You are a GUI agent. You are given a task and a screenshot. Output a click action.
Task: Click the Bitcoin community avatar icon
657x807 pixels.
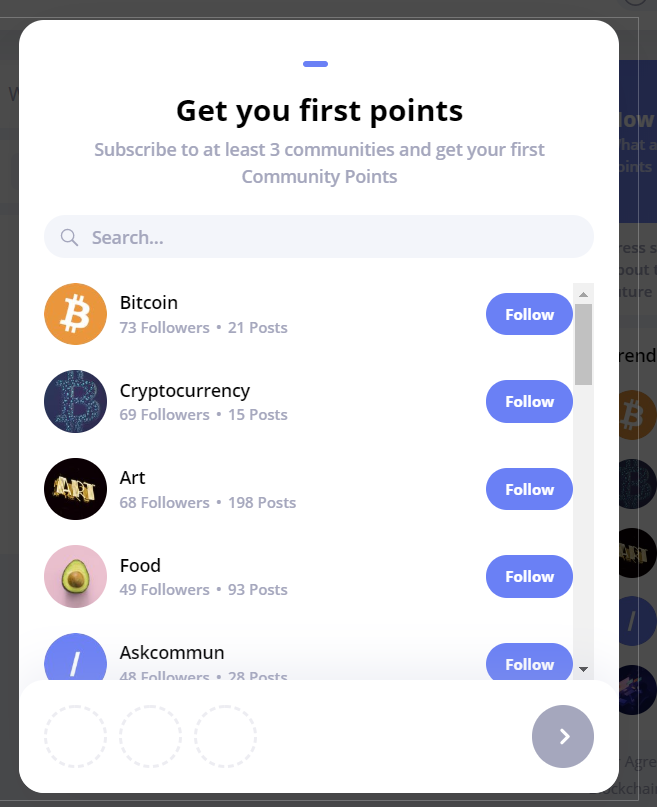tap(76, 314)
